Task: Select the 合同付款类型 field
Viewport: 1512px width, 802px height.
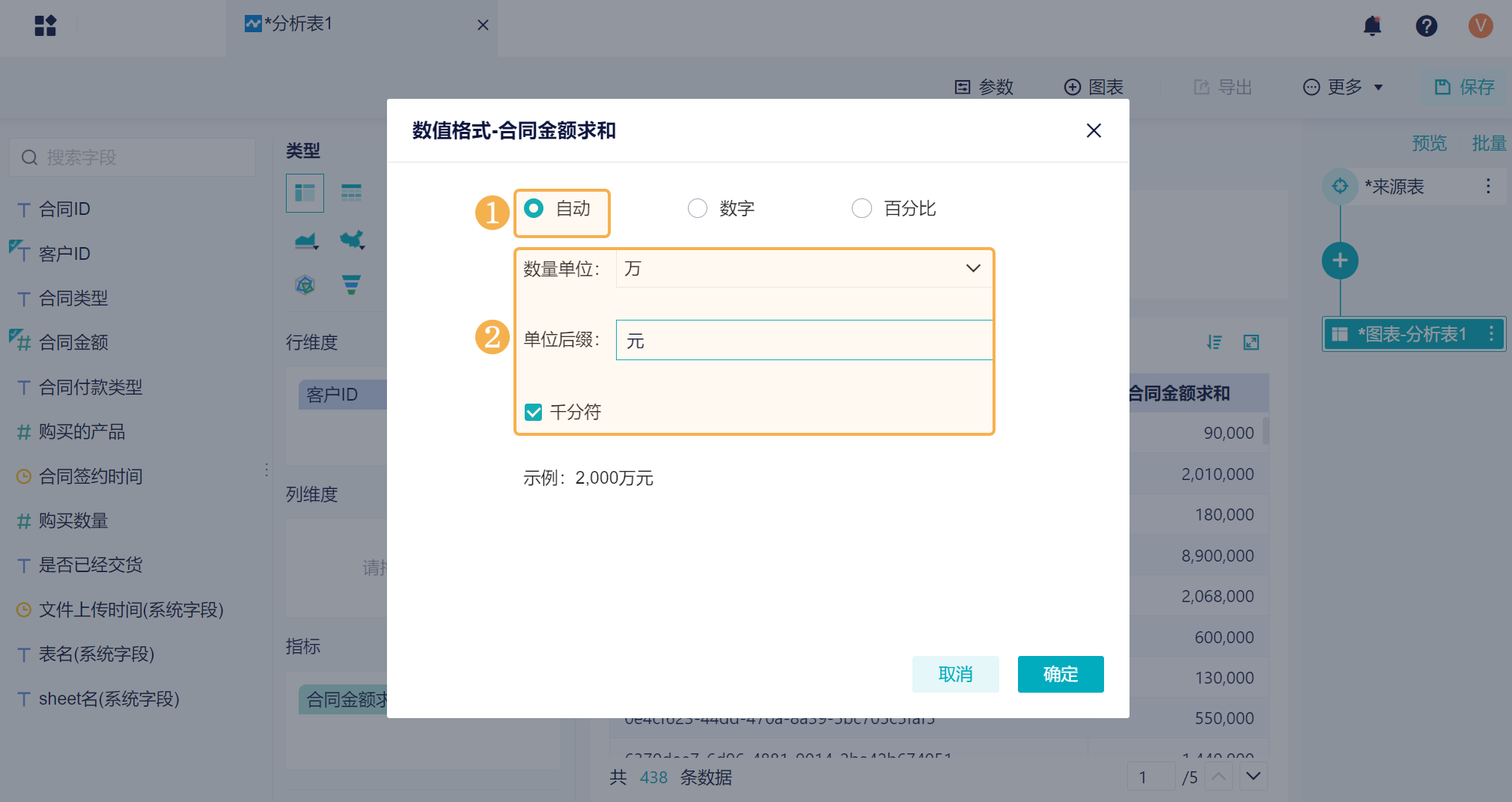Action: pyautogui.click(x=90, y=387)
